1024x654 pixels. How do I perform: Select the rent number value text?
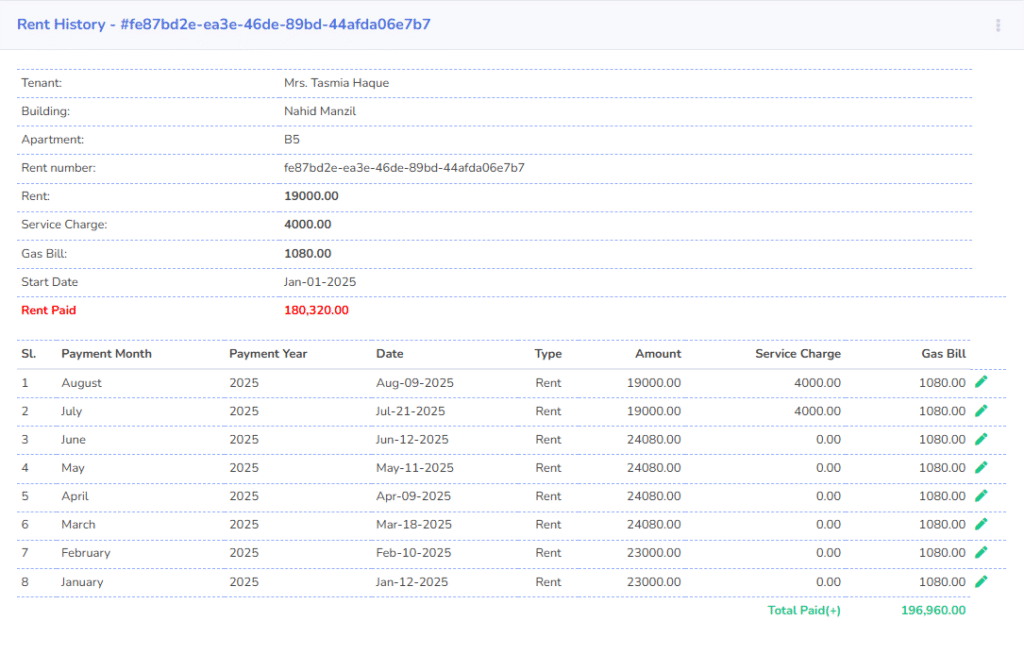point(404,168)
